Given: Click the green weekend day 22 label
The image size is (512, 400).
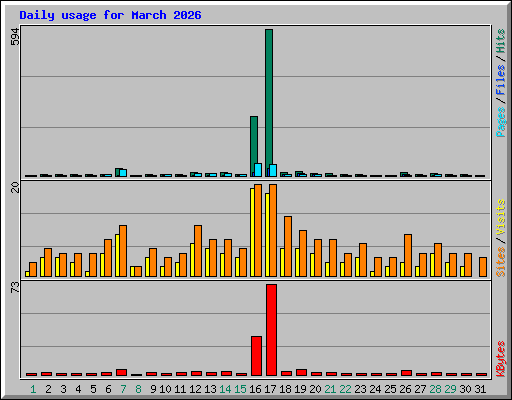Looking at the screenshot, I should coord(345,389).
